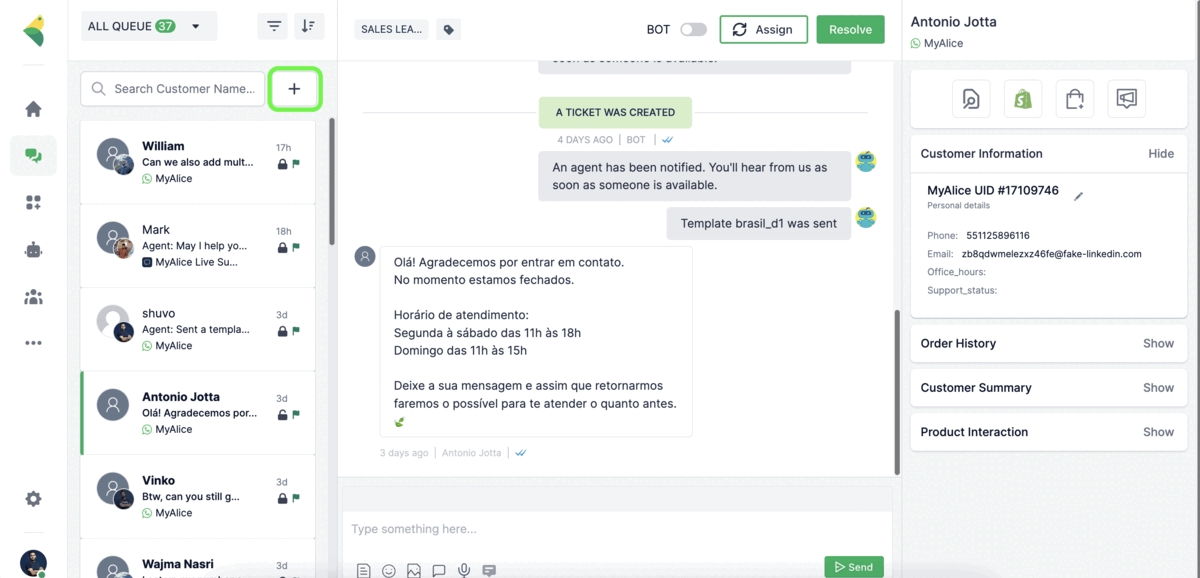Click the chat message scrollbar

(897, 390)
